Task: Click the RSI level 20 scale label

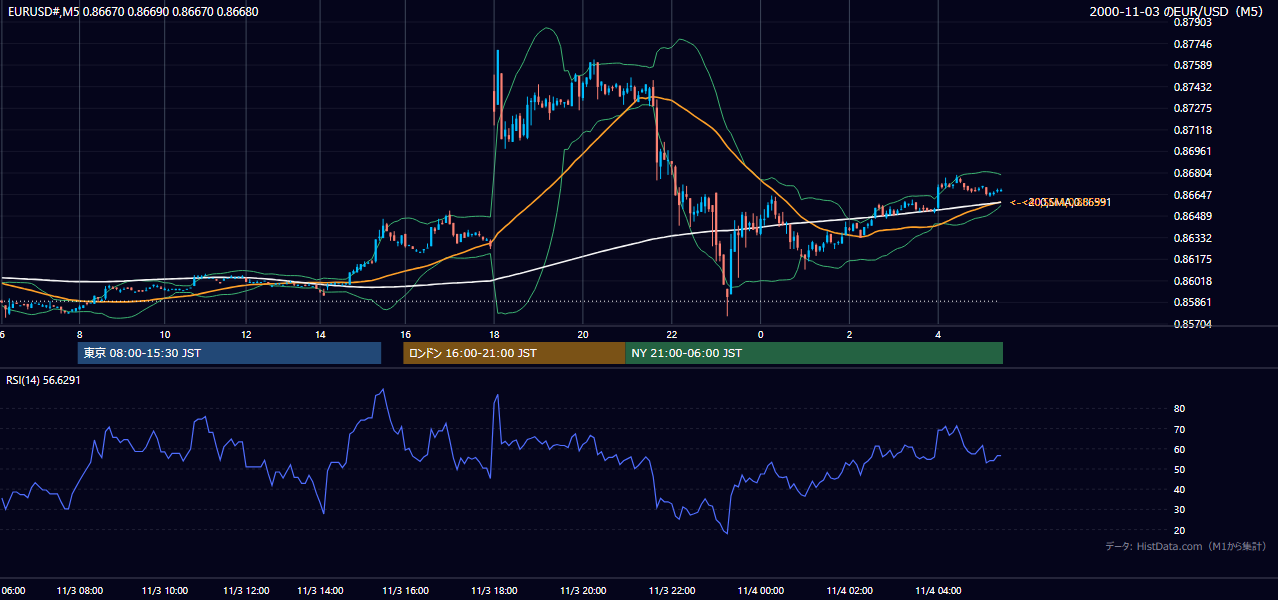Action: 1180,530
